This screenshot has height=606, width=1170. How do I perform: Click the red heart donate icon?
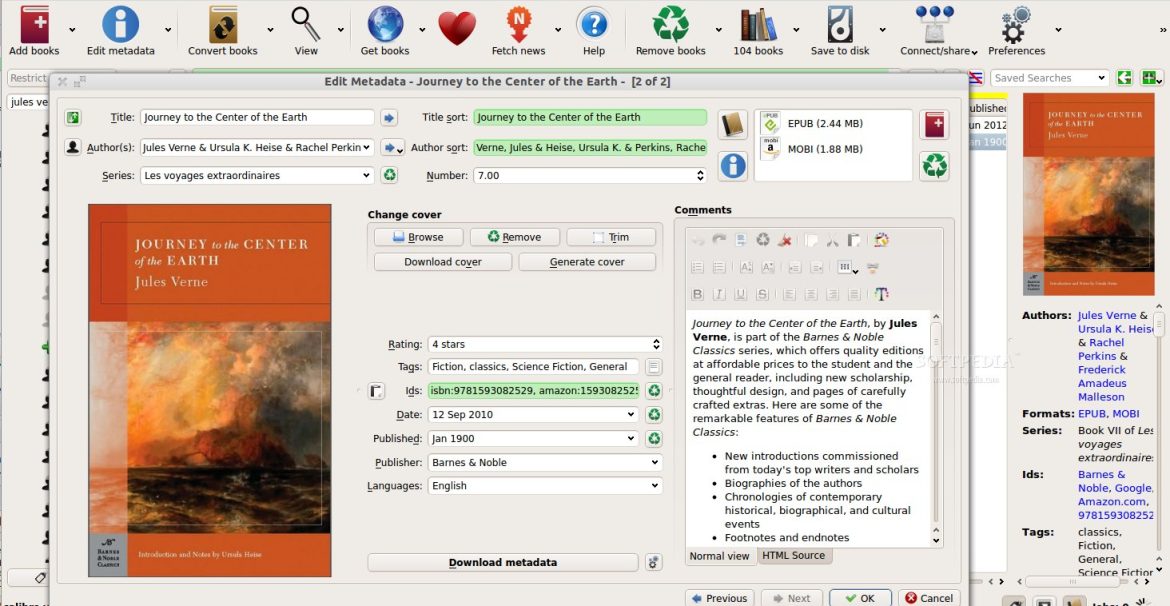point(457,28)
